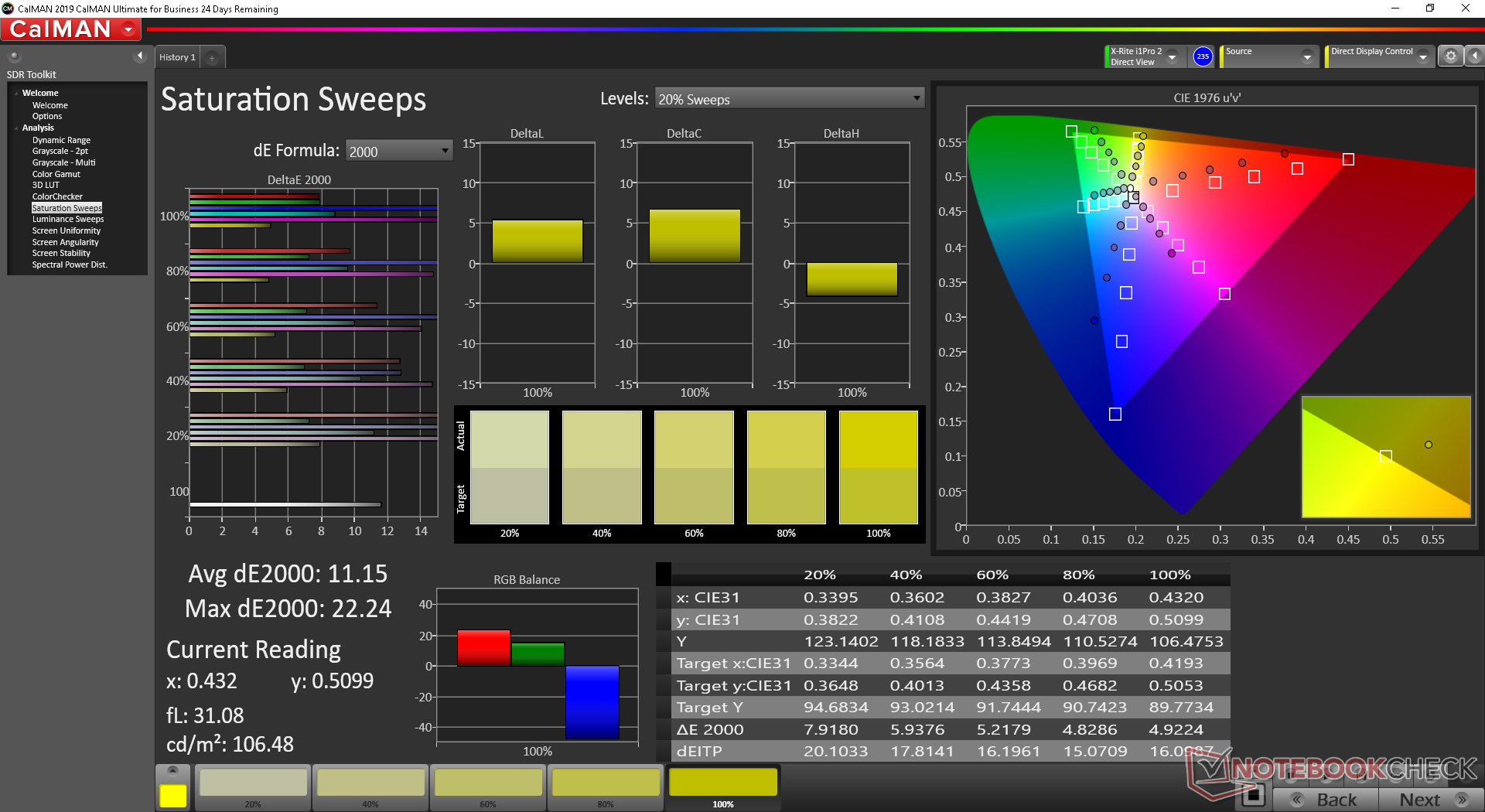The image size is (1485, 812).
Task: Open the Levels 20% Sweeps dropdown
Action: tap(789, 99)
